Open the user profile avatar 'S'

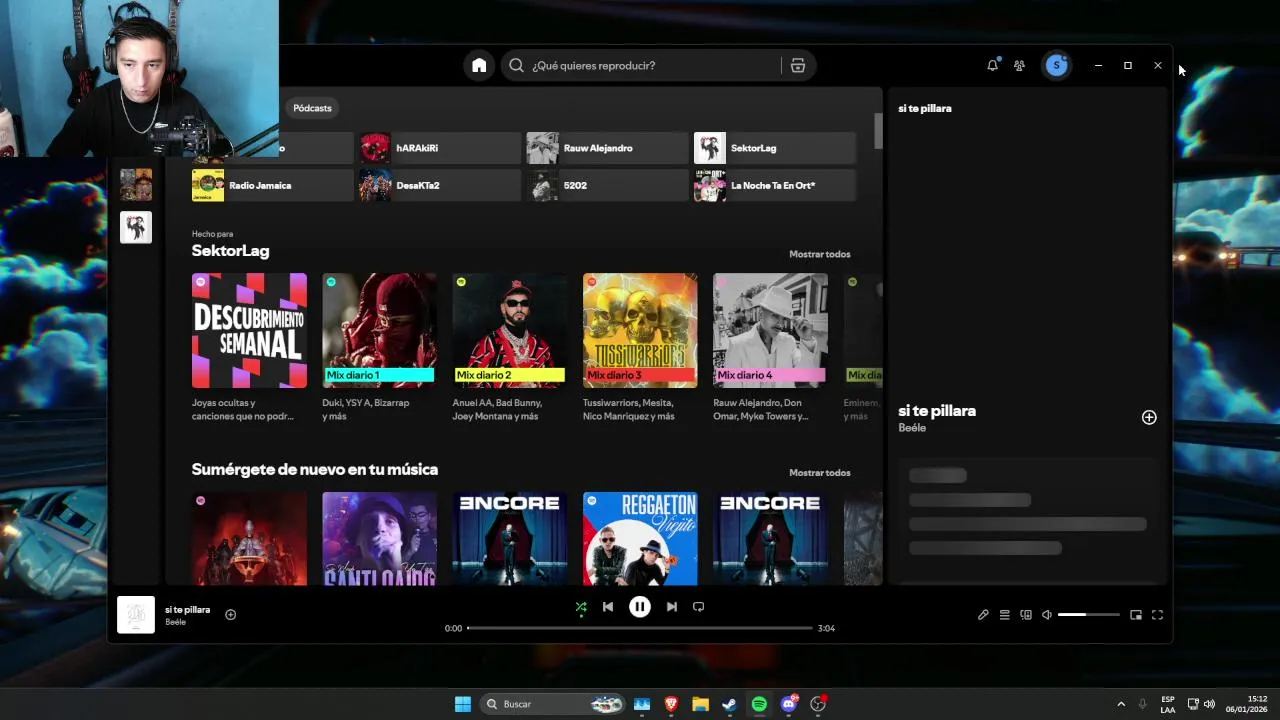tap(1056, 65)
